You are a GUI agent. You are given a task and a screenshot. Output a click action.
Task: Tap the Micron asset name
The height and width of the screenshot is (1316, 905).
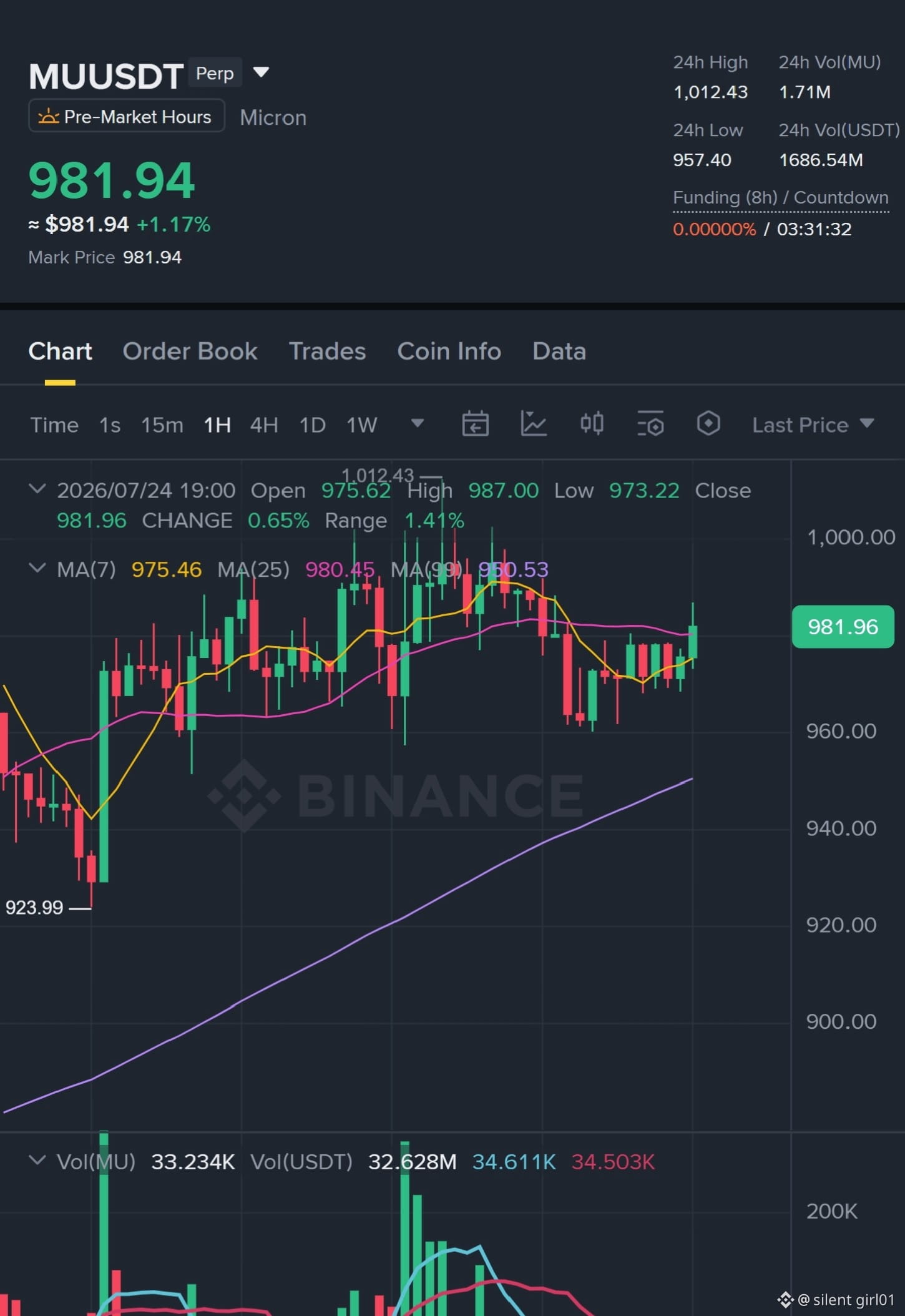click(x=273, y=118)
